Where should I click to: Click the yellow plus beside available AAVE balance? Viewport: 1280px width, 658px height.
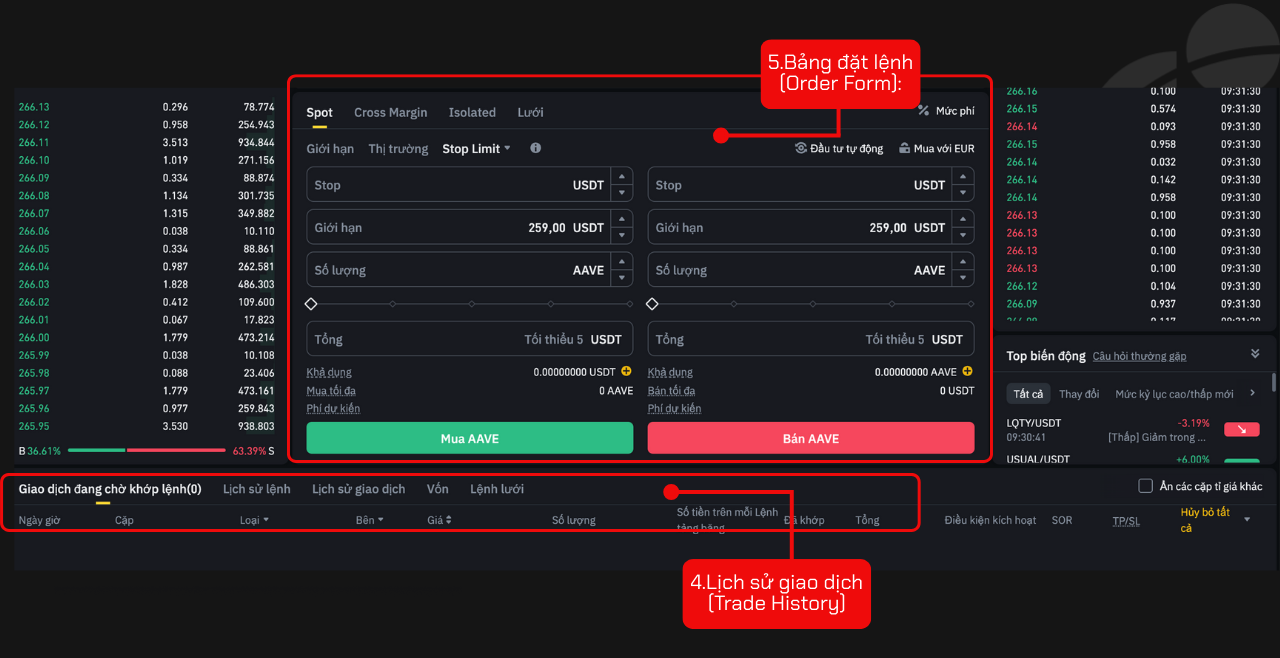[x=966, y=371]
